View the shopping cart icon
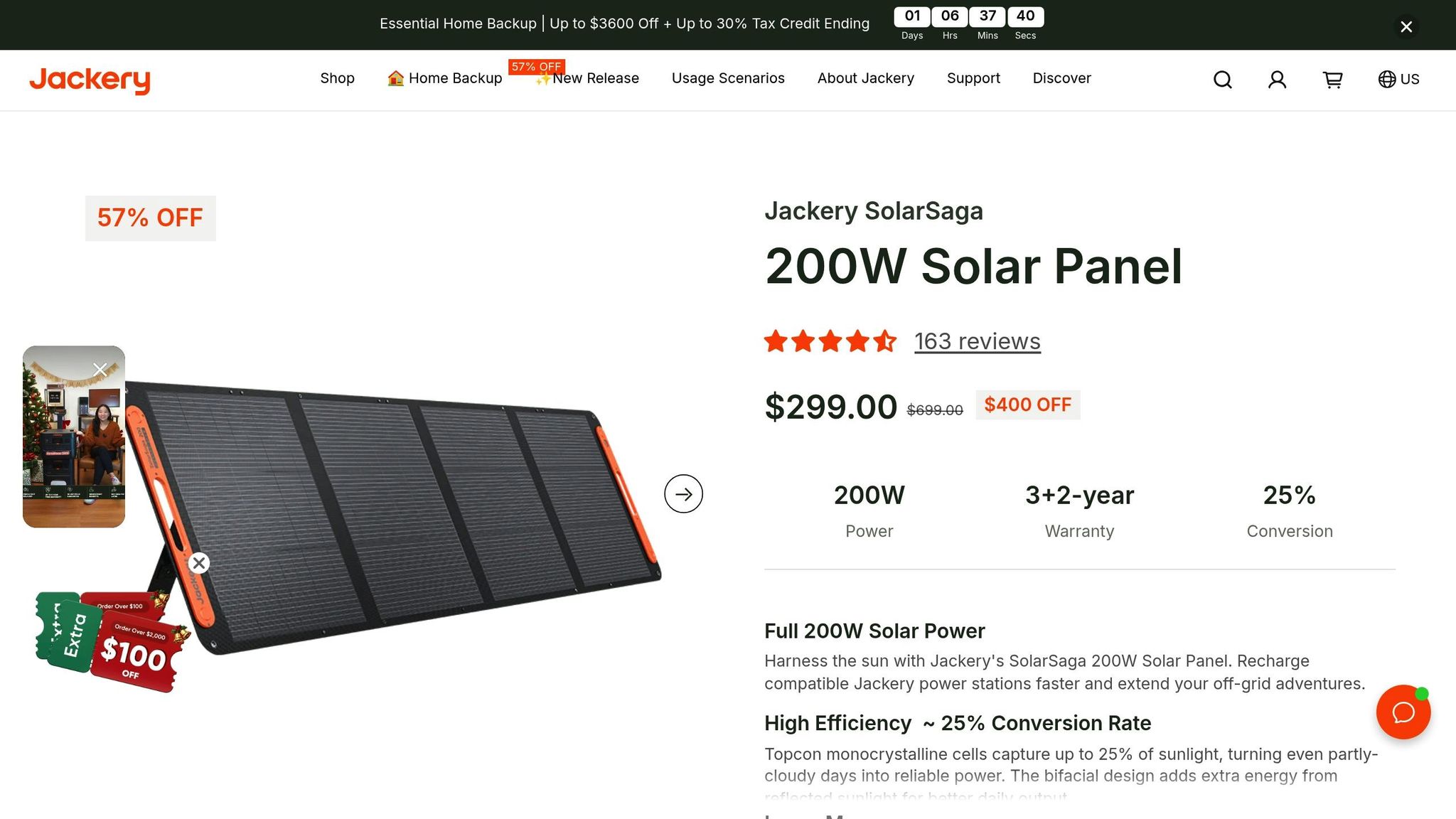This screenshot has width=1456, height=819. click(1333, 80)
